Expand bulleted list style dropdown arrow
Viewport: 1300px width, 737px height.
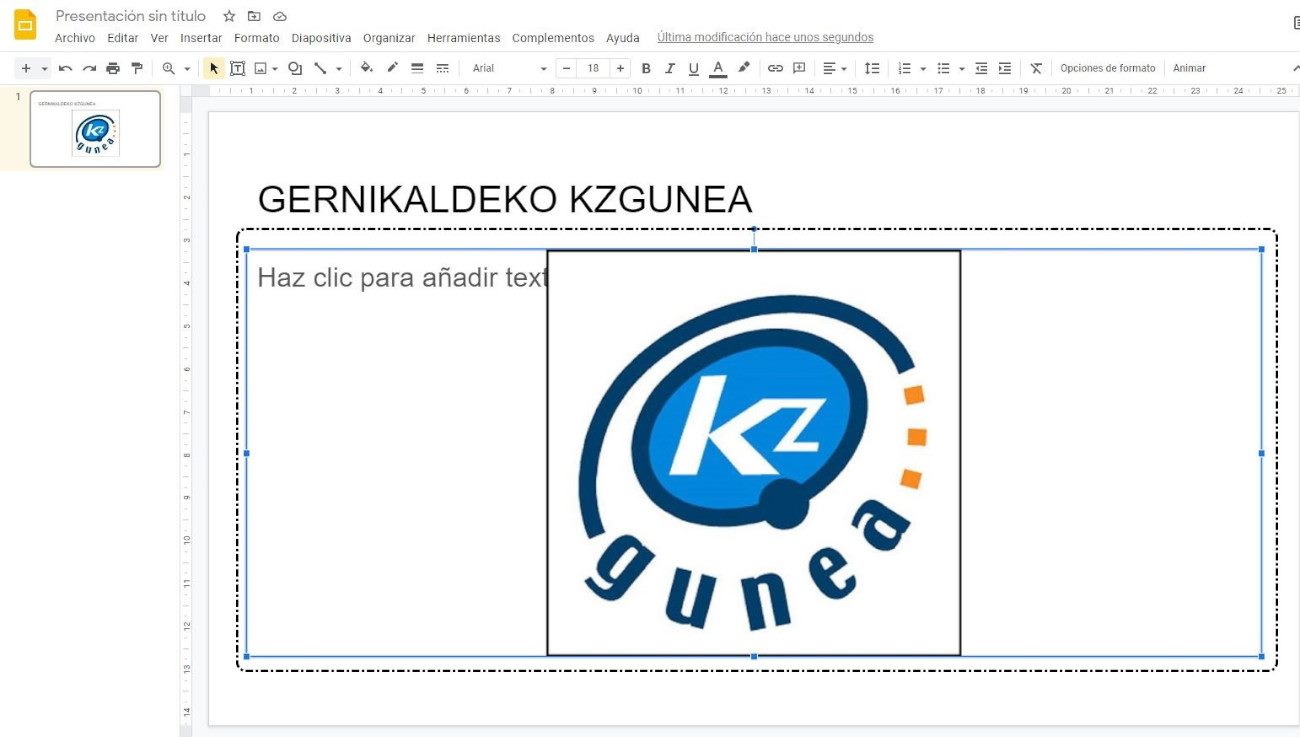click(x=961, y=69)
